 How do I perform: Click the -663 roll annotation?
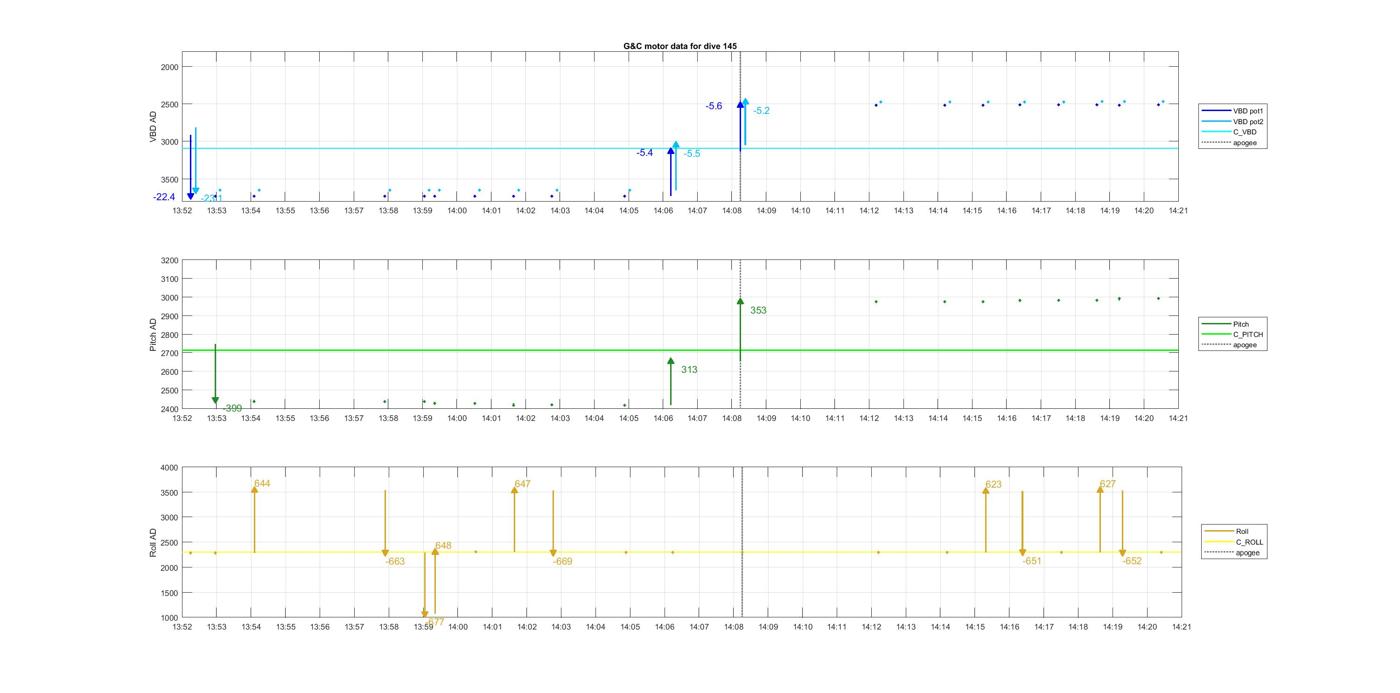pos(395,562)
